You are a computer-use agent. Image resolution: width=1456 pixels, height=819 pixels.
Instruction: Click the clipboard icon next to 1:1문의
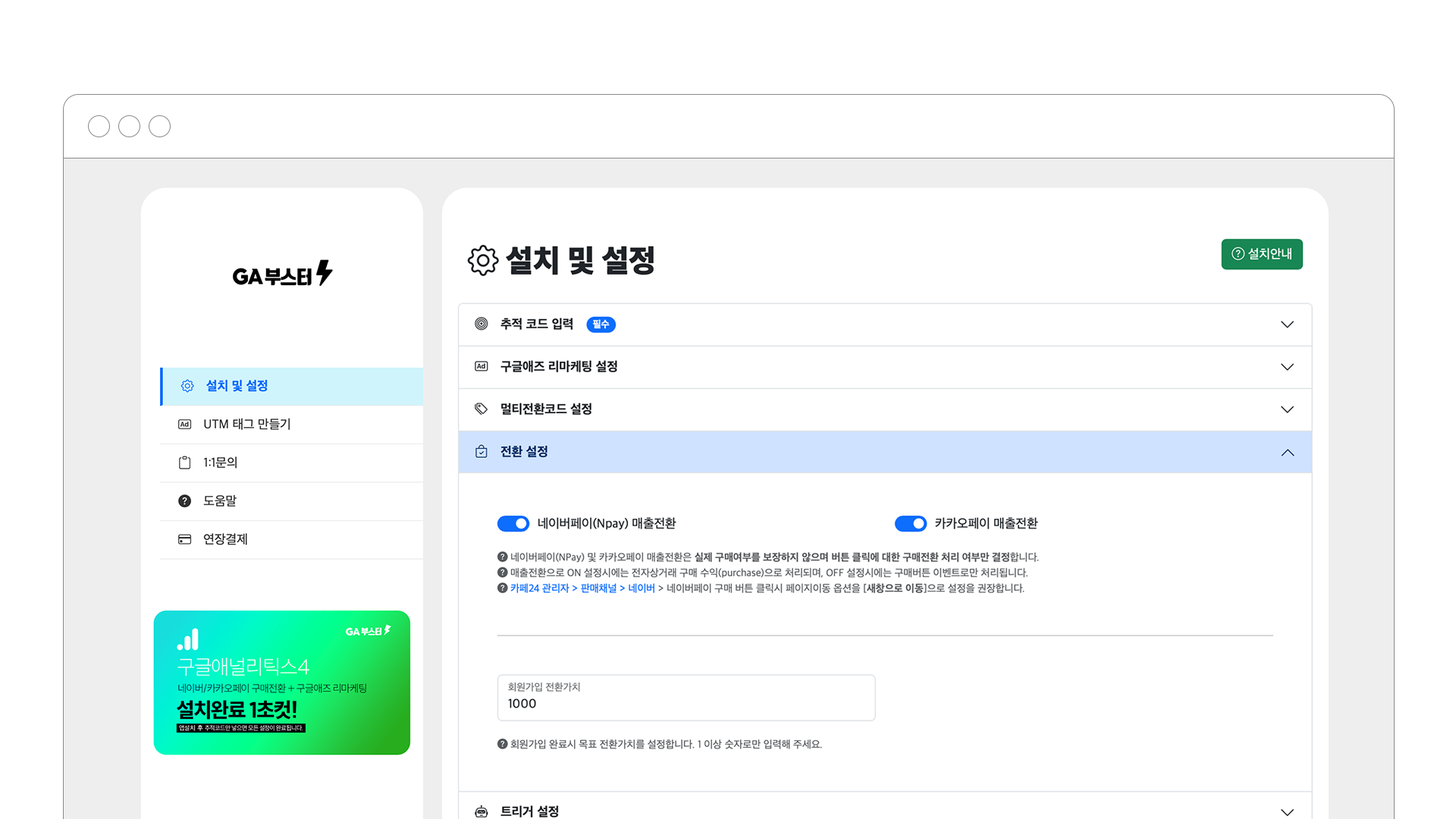pos(184,463)
